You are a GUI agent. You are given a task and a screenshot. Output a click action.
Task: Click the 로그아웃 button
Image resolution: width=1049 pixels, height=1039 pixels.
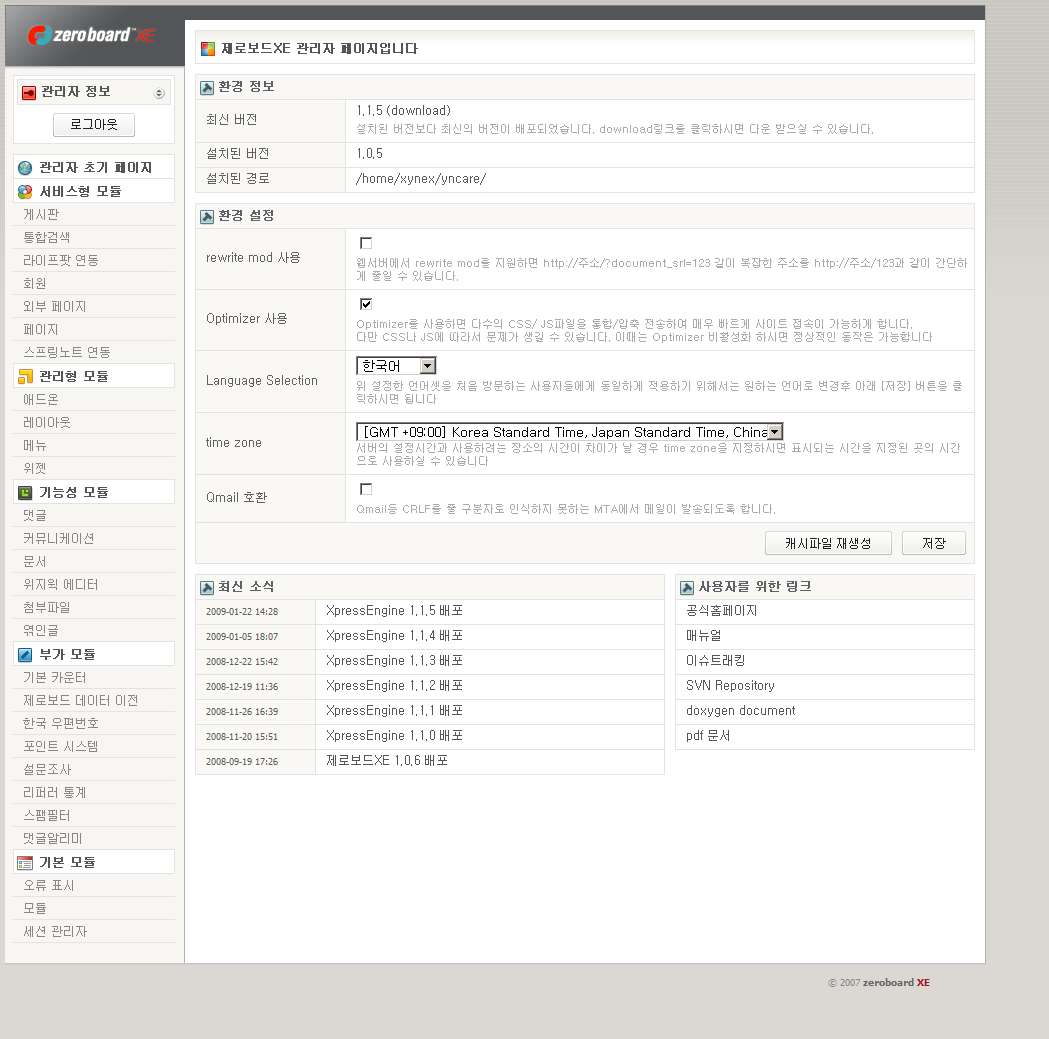click(x=94, y=124)
